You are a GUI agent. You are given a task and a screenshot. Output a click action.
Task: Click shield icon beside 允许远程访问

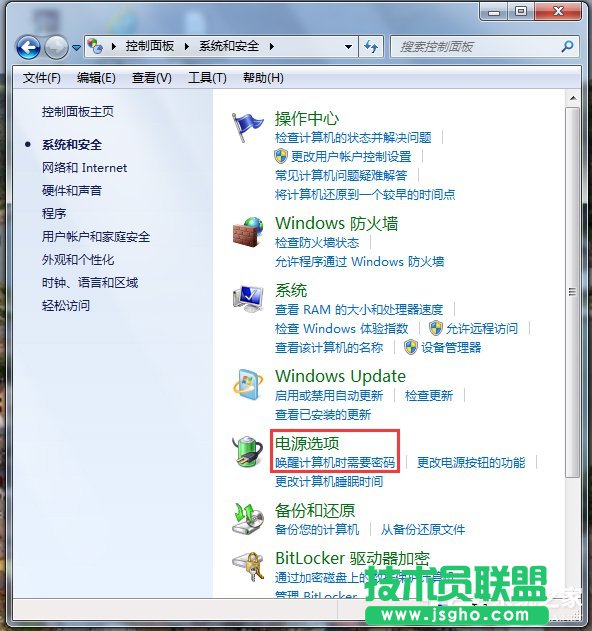pos(435,328)
